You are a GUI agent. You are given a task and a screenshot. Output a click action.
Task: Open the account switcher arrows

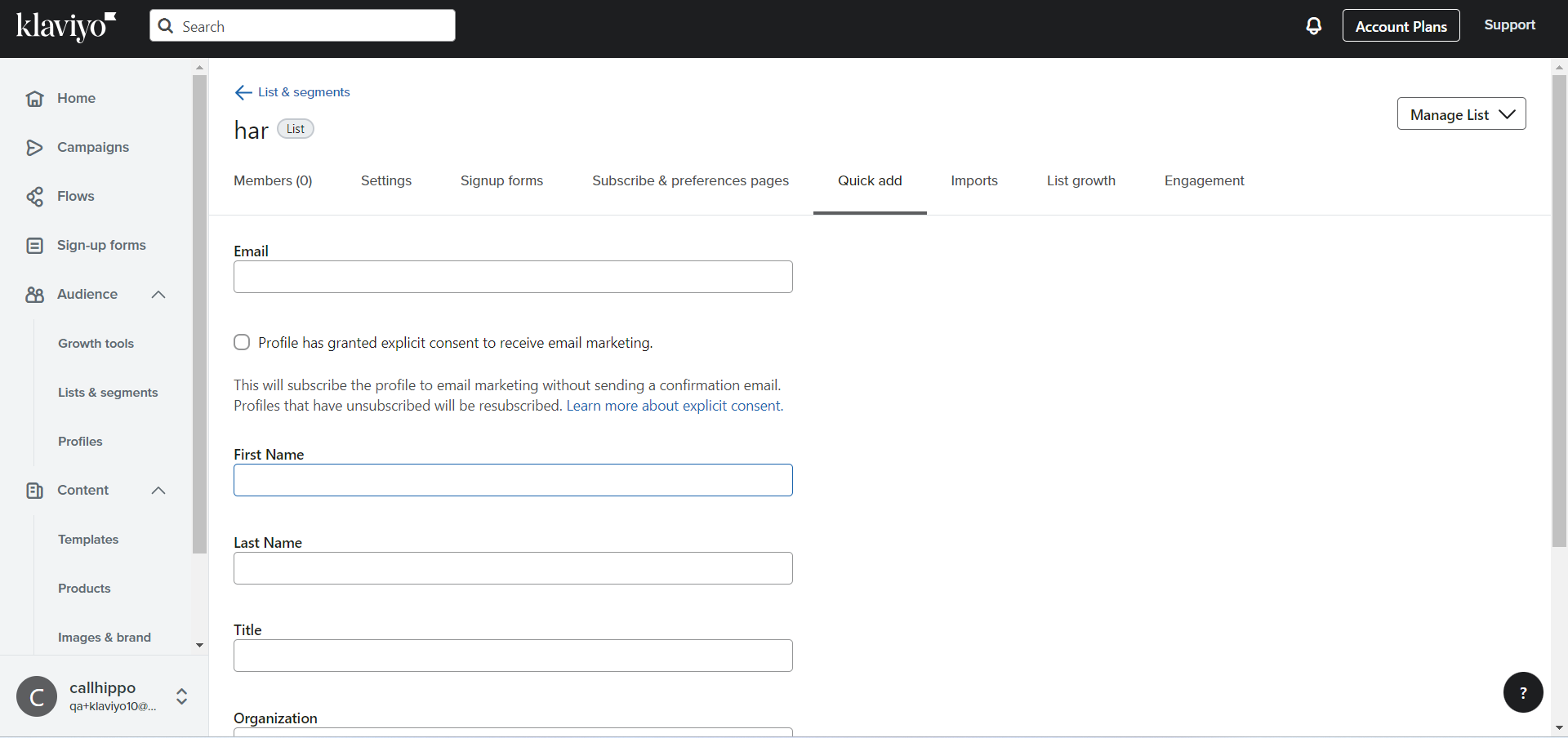[181, 696]
